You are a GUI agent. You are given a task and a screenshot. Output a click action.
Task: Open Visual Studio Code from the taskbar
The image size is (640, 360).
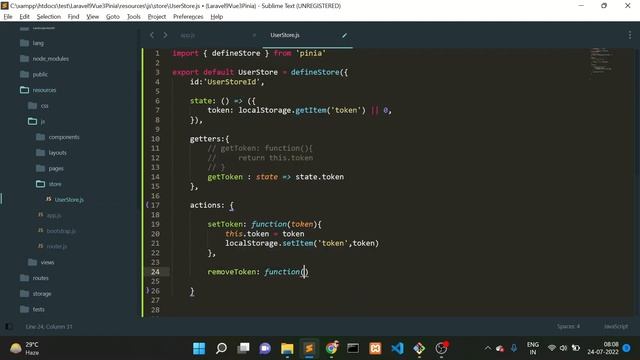(x=397, y=348)
